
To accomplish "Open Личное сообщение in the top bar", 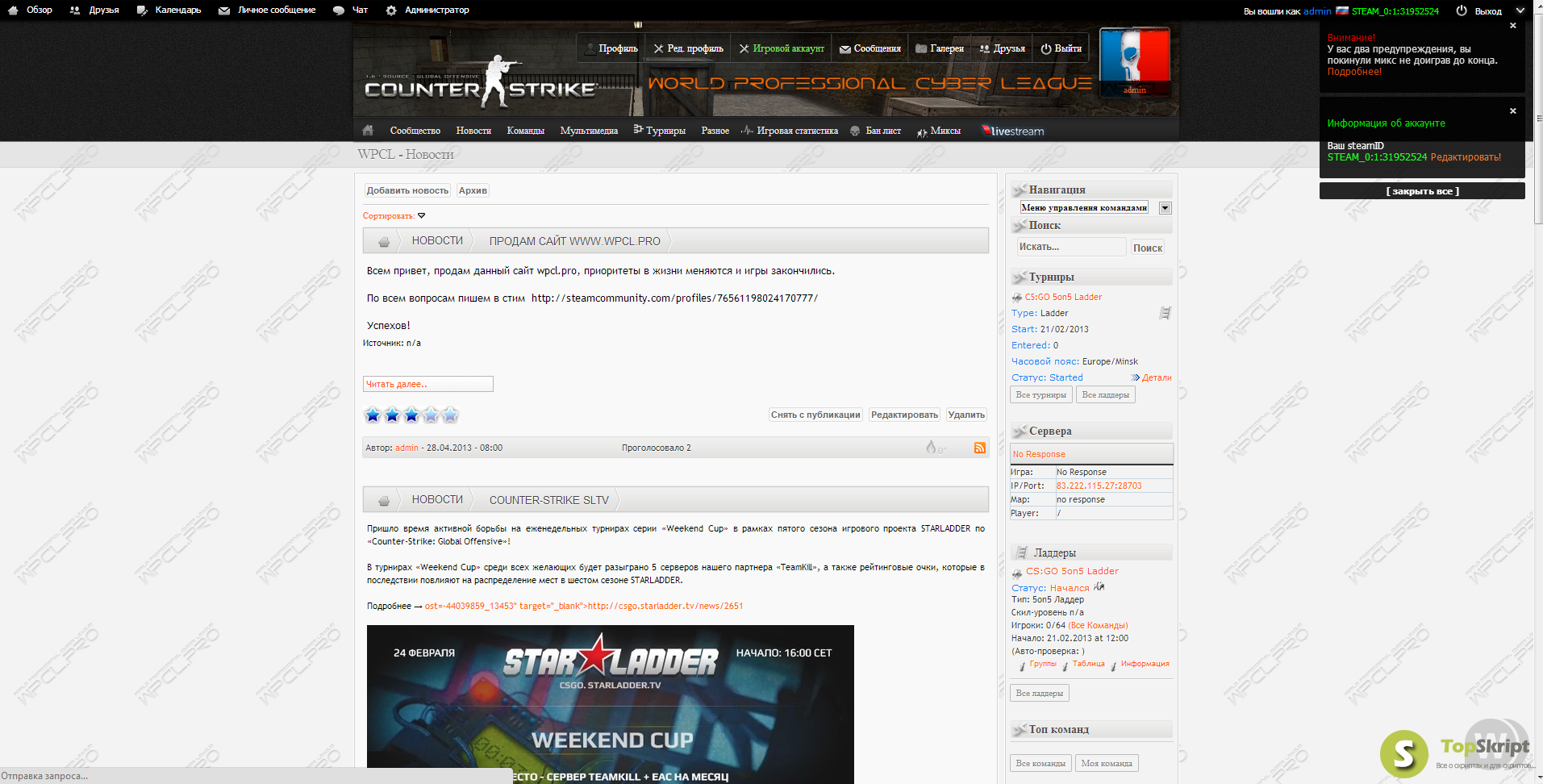I will pyautogui.click(x=268, y=10).
